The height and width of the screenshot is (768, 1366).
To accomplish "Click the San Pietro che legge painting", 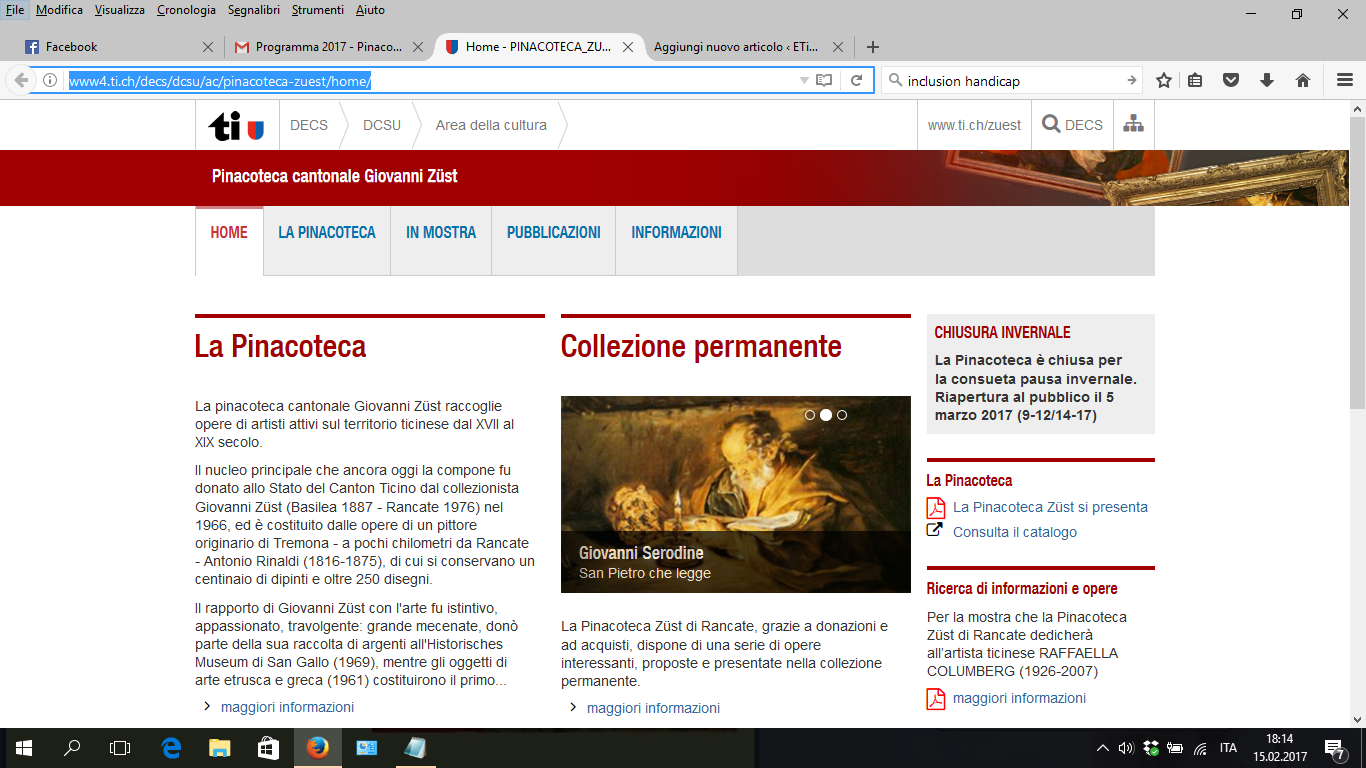I will [736, 494].
